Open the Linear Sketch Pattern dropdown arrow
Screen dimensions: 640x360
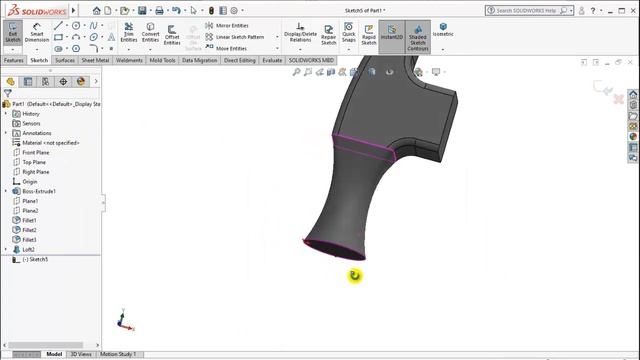(277, 37)
